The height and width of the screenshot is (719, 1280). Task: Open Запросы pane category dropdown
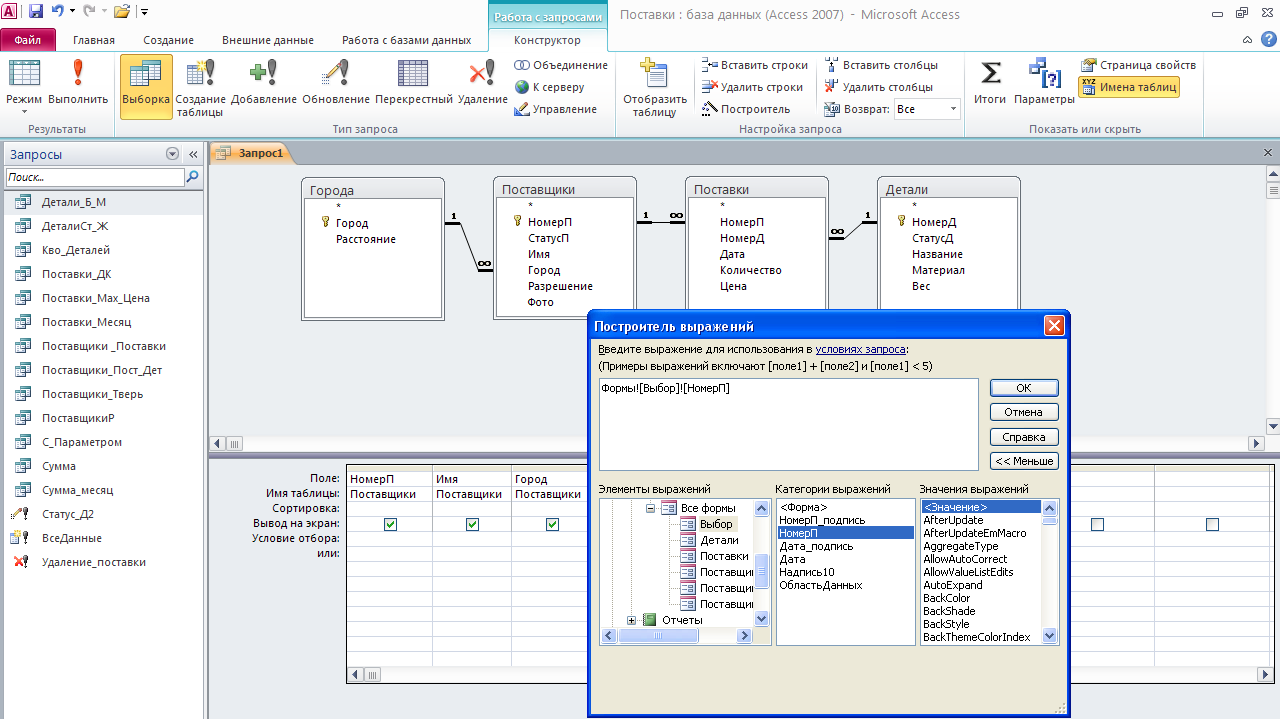tap(172, 154)
